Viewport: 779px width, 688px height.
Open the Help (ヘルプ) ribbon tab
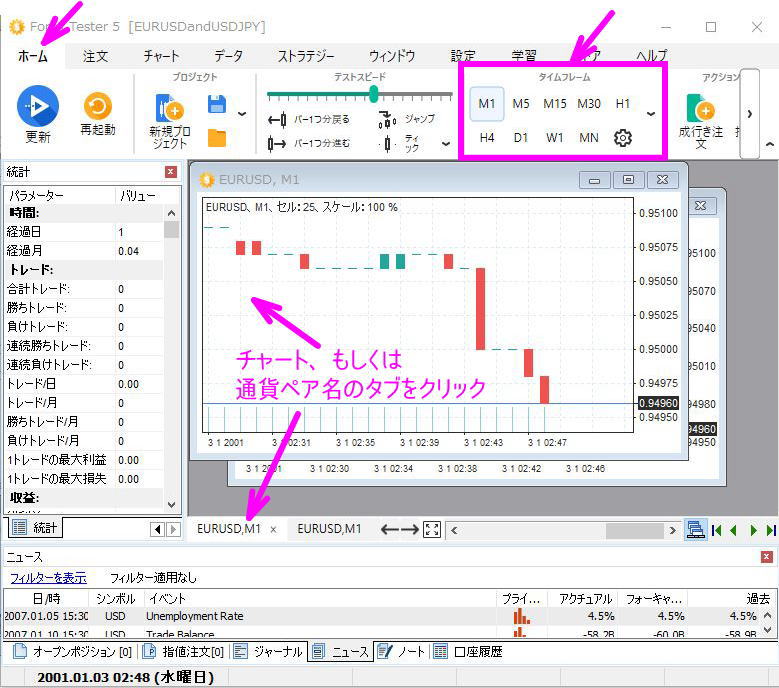click(x=652, y=56)
